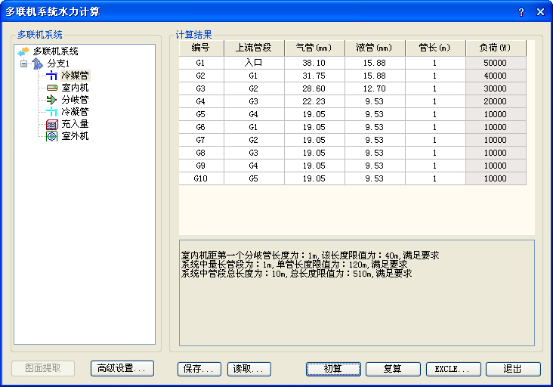Image resolution: width=553 pixels, height=387 pixels.
Task: Click the 复算 recalculate button
Action: (x=393, y=369)
